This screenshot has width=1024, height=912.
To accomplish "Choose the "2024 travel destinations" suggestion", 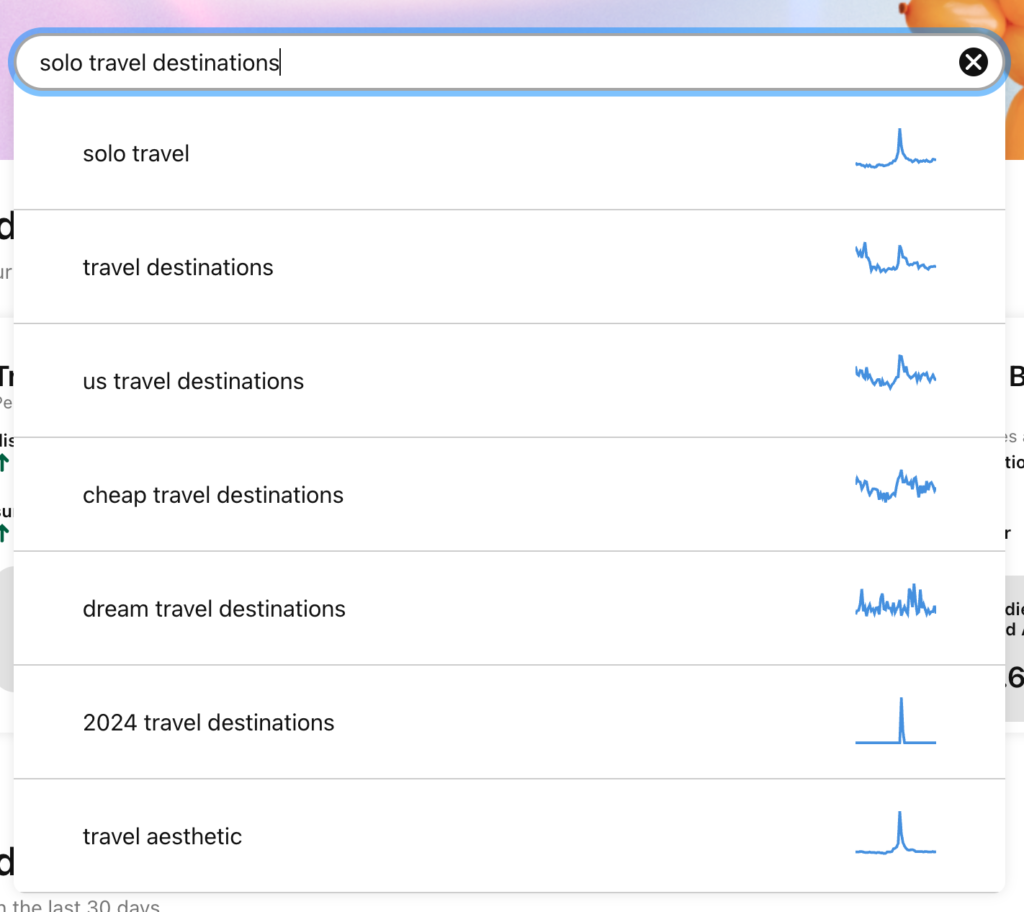I will 208,723.
